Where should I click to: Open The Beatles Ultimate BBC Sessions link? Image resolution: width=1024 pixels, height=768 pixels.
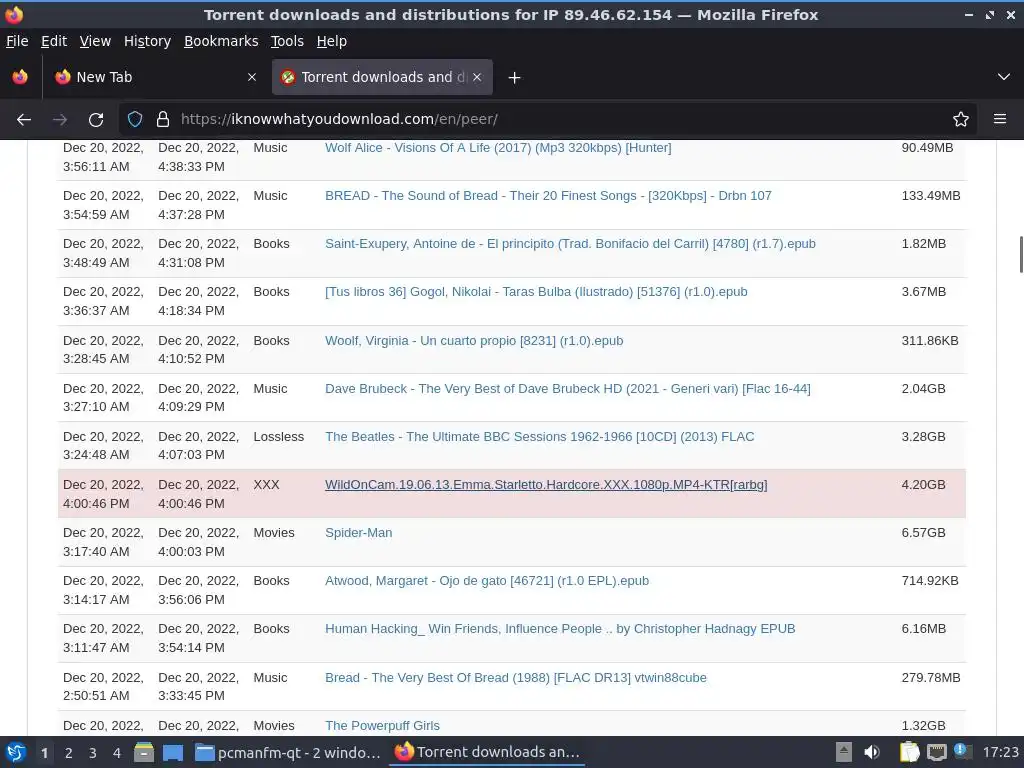pyautogui.click(x=539, y=437)
